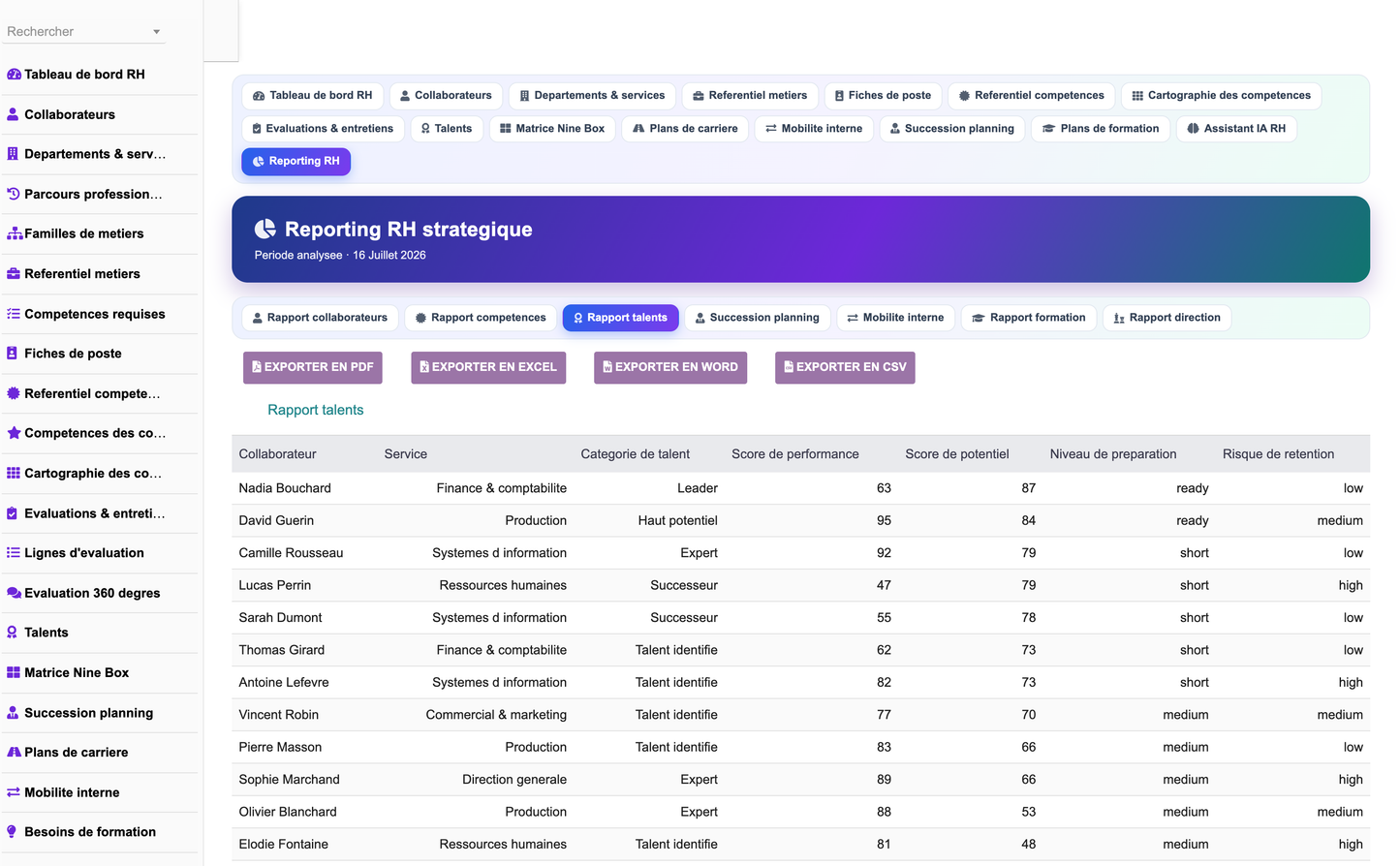This screenshot has width=1400, height=866.
Task: Click Commercial & marketing in Vincent Robin's row
Action: [x=496, y=715]
